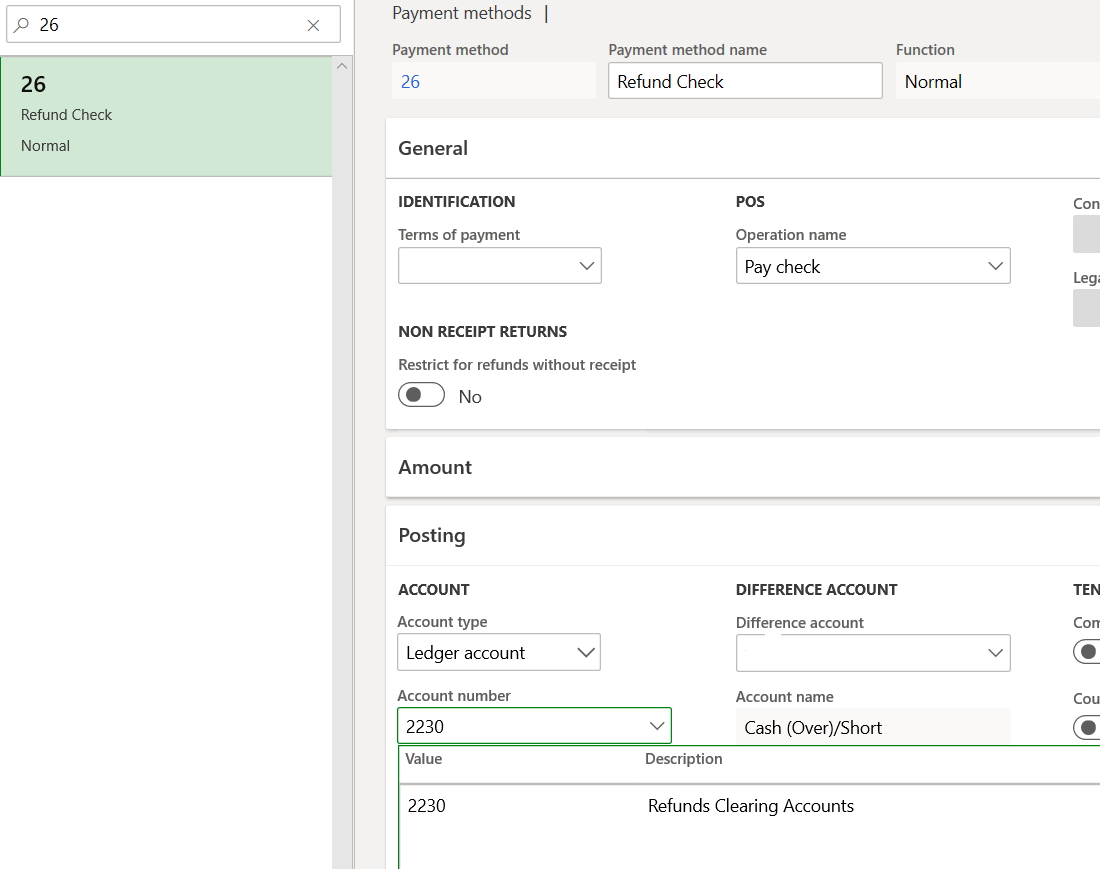The image size is (1111, 869).
Task: Toggle Restrict for refunds without receipt
Action: [421, 394]
